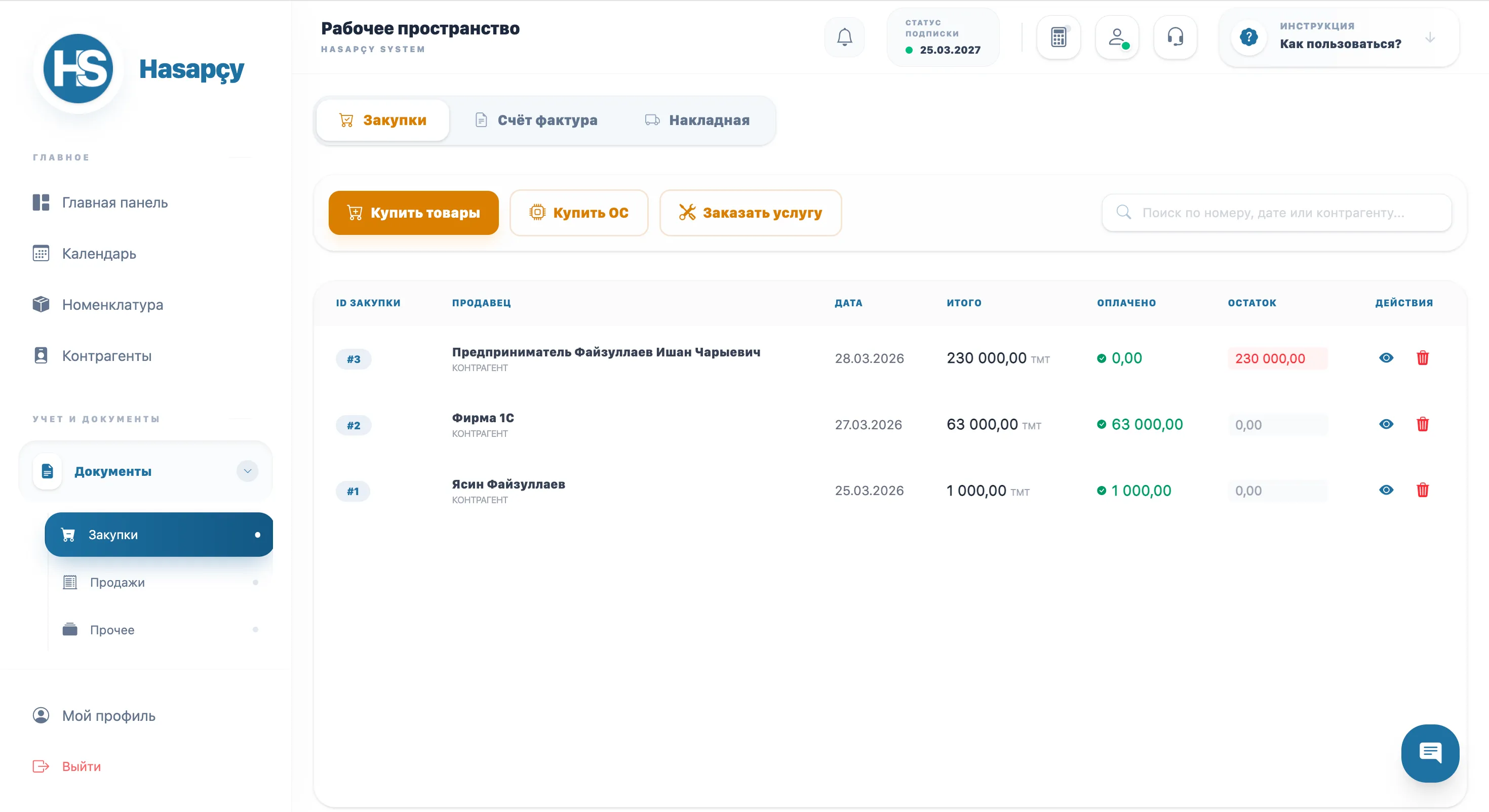The height and width of the screenshot is (812, 1489).
Task: Click the user account icon
Action: coord(1117,37)
